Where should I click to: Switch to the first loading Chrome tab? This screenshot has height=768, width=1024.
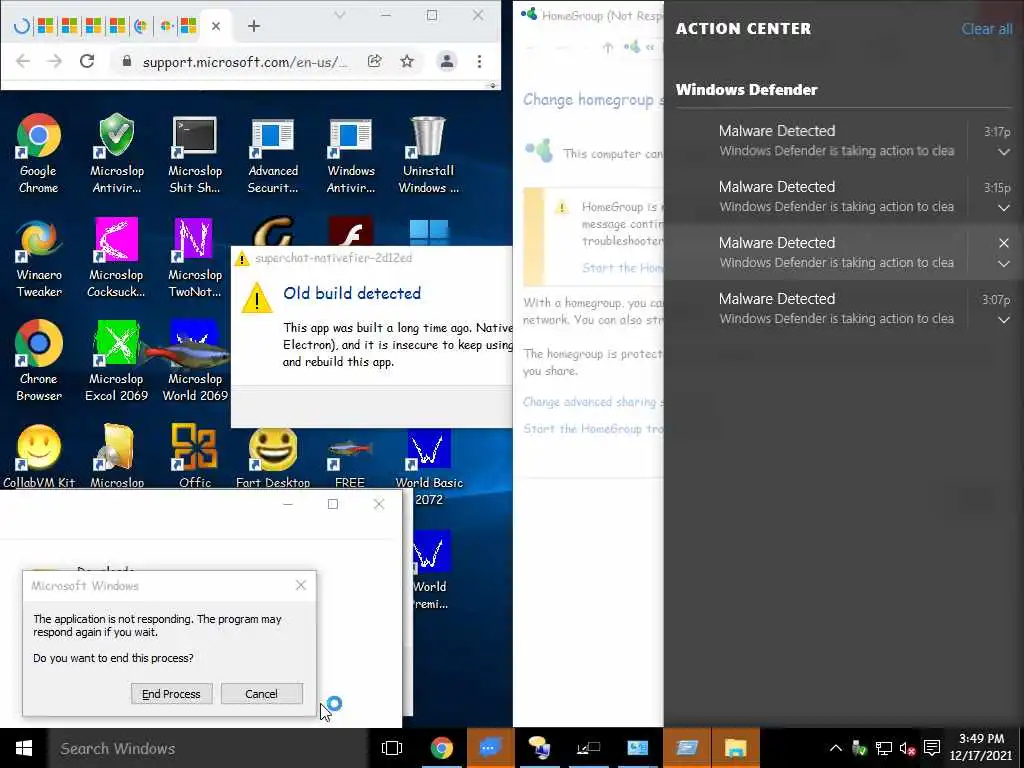pyautogui.click(x=22, y=26)
